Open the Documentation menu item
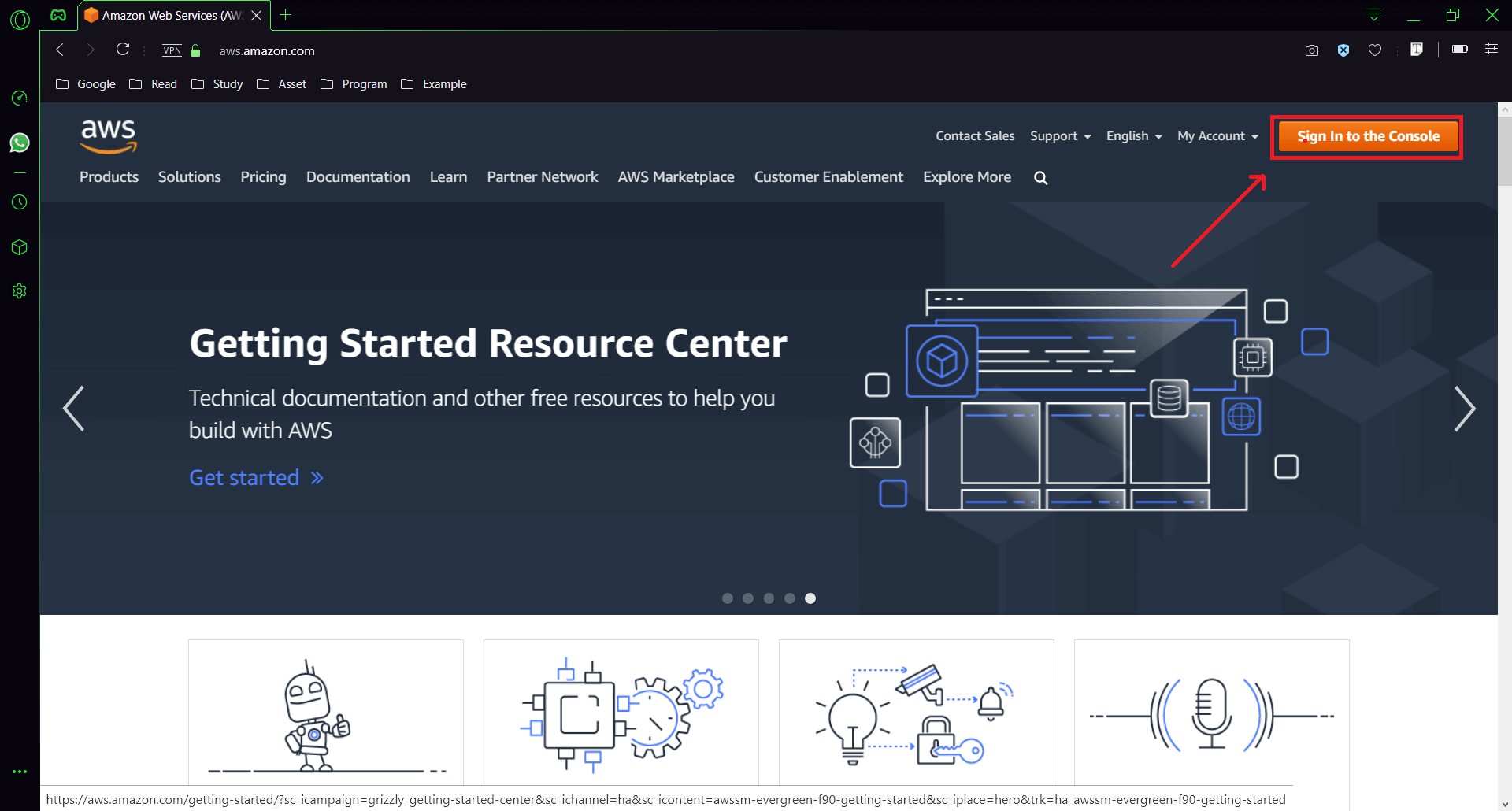The height and width of the screenshot is (811, 1512). [358, 177]
